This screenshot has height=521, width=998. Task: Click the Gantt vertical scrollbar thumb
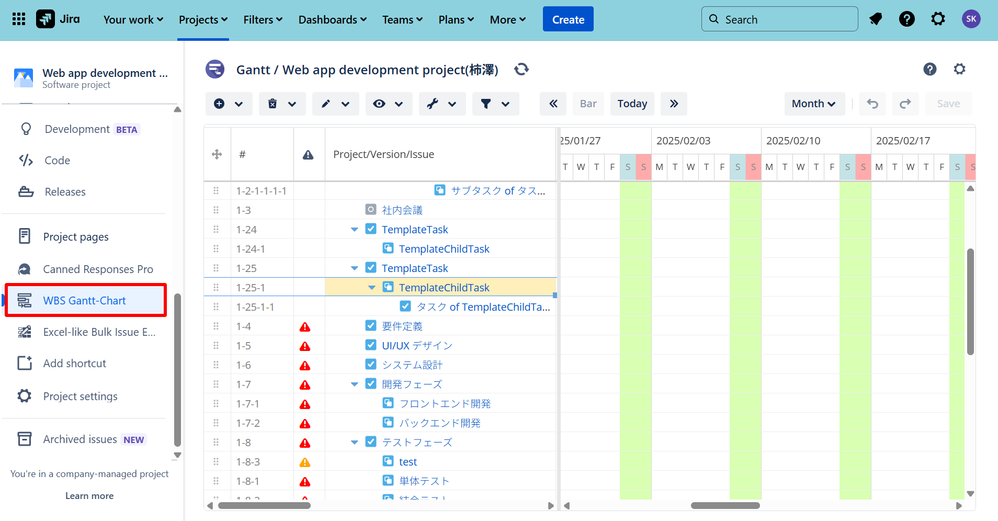click(970, 302)
